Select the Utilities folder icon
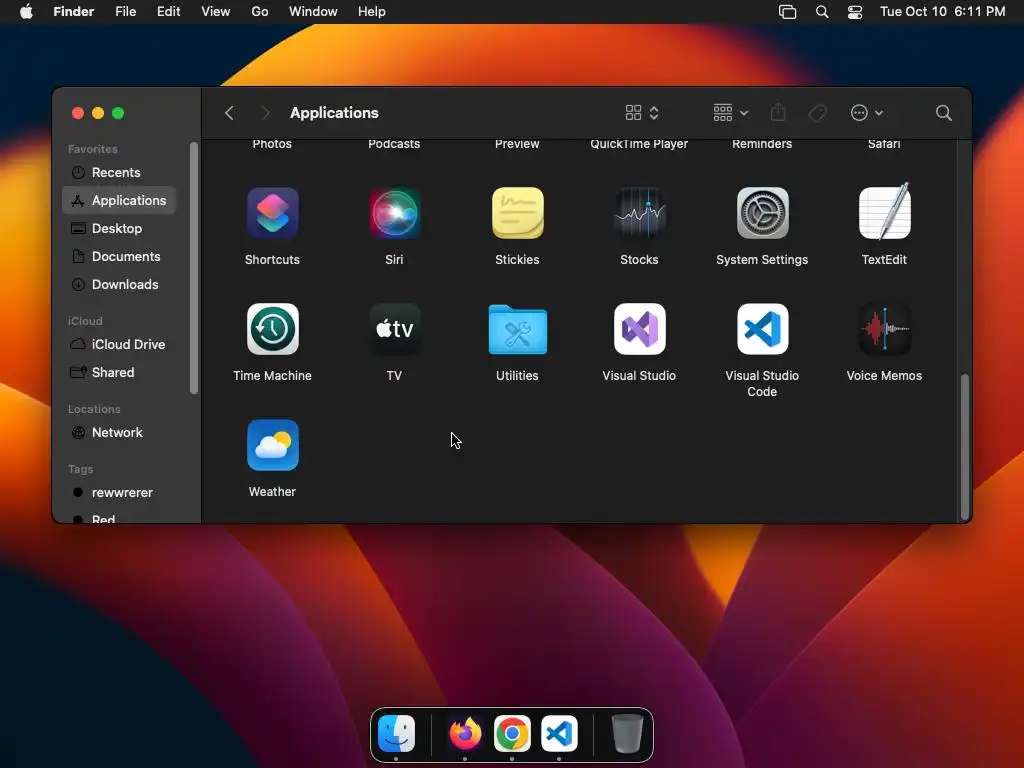Screen dimensions: 1024x768 pos(517,329)
